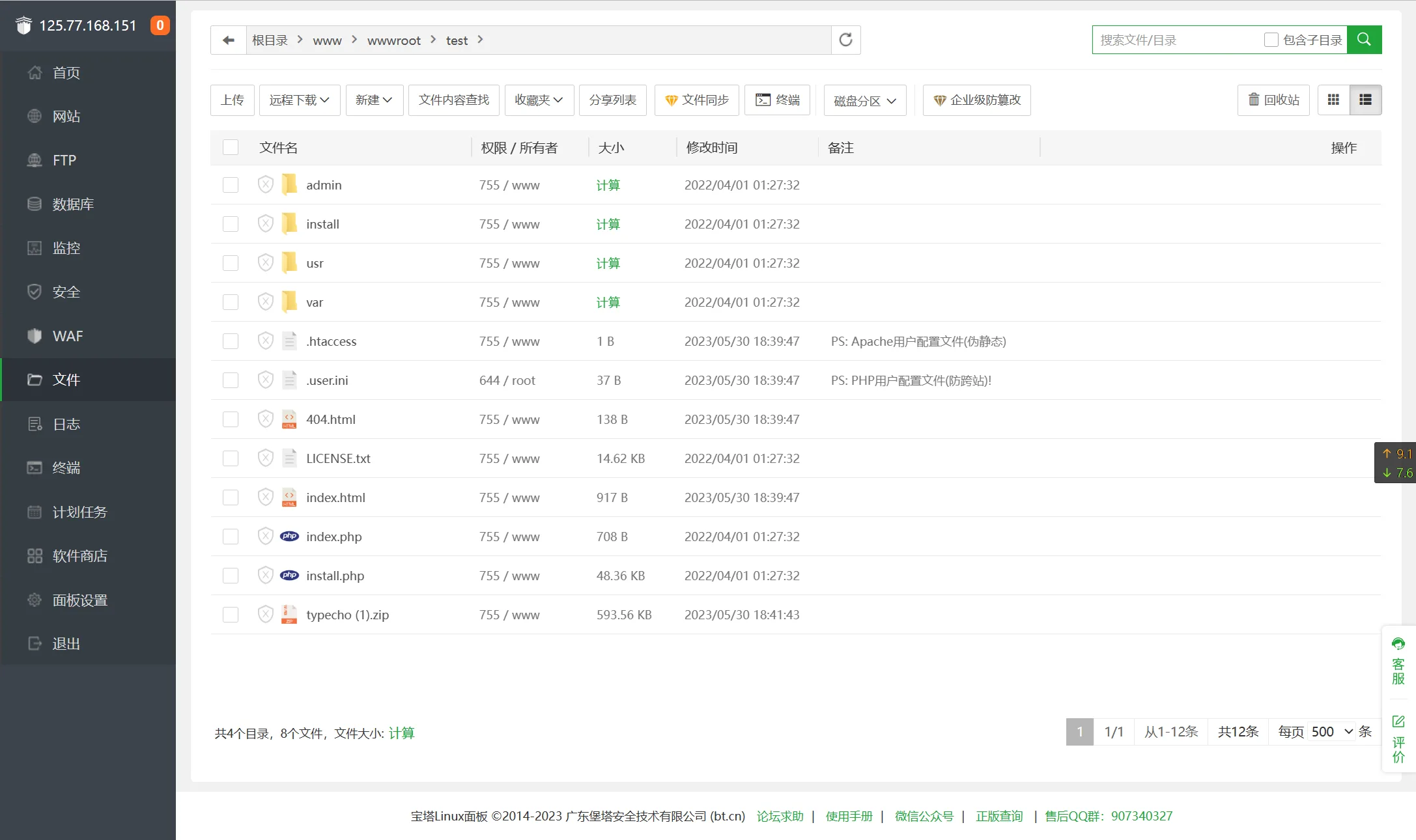Switch to list view layout
Image resolution: width=1416 pixels, height=840 pixels.
tap(1365, 100)
